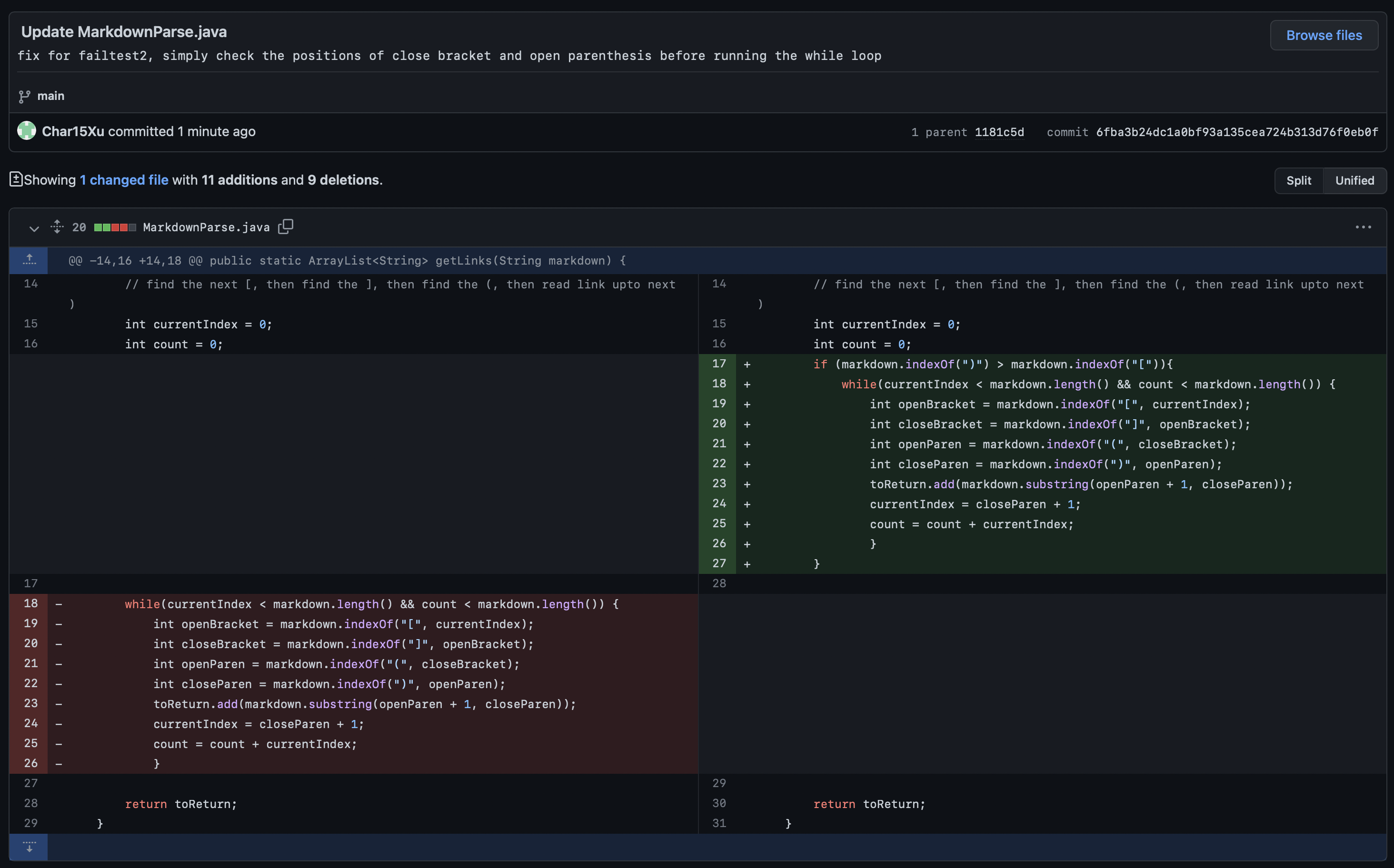This screenshot has width=1394, height=868.
Task: Click the expand-all-lines icon beside file name
Action: pyautogui.click(x=57, y=227)
